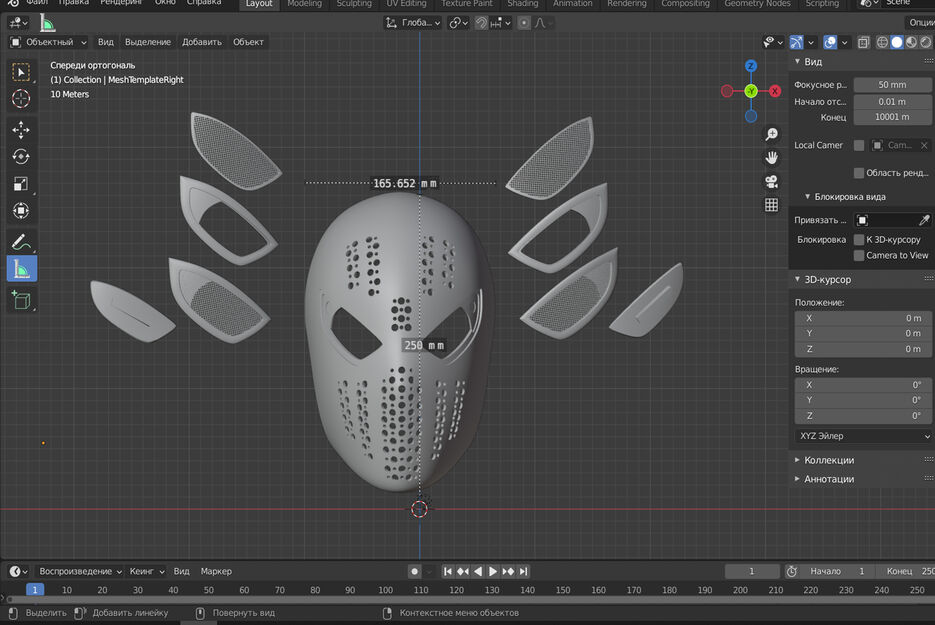
Task: Click the frame 1 playhead marker
Action: [x=35, y=590]
